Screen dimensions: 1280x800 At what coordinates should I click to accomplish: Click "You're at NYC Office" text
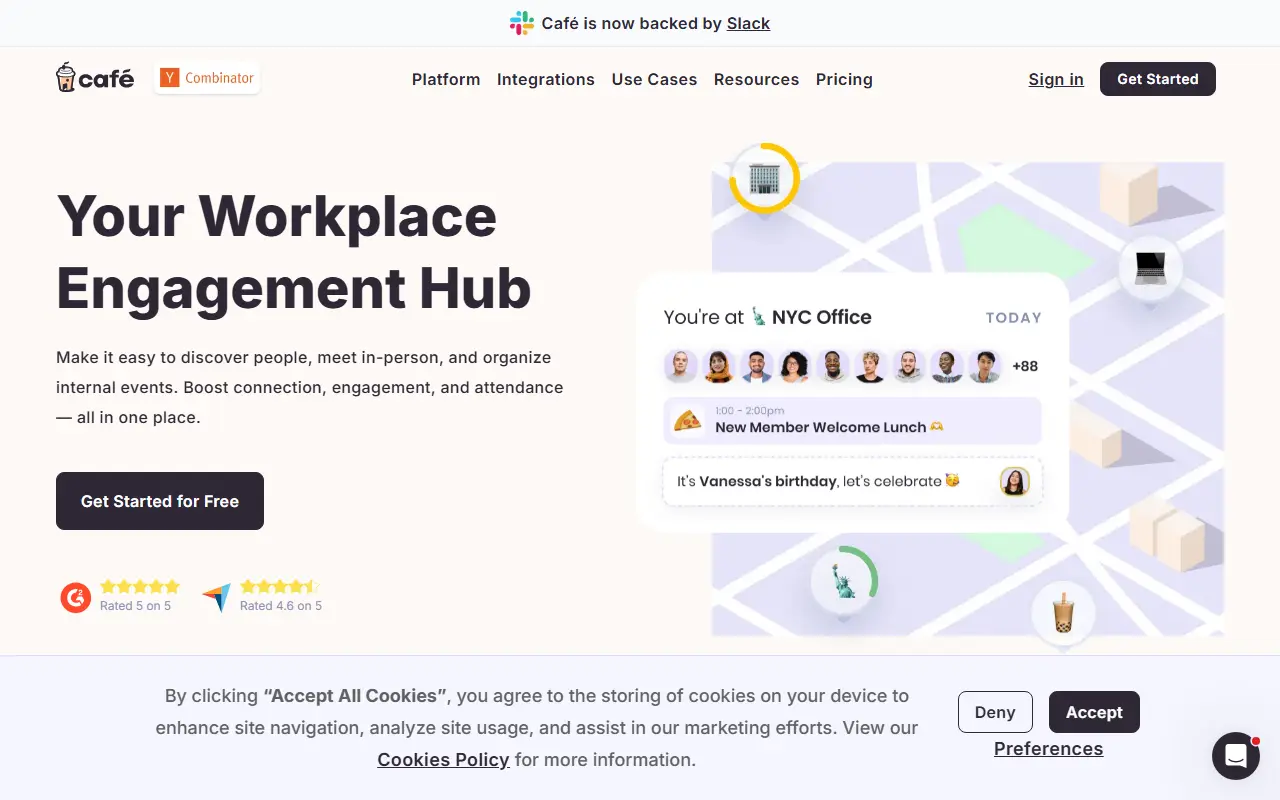coord(768,317)
